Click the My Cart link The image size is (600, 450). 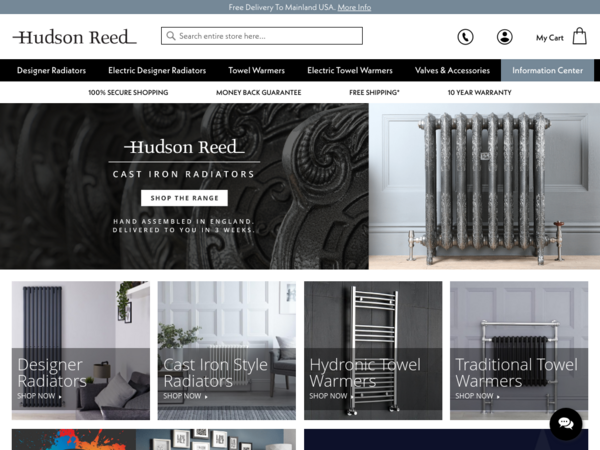[549, 38]
